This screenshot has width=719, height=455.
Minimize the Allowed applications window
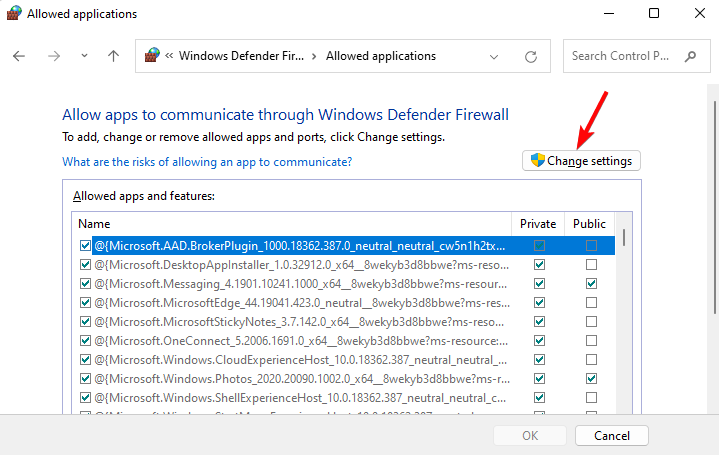click(609, 13)
